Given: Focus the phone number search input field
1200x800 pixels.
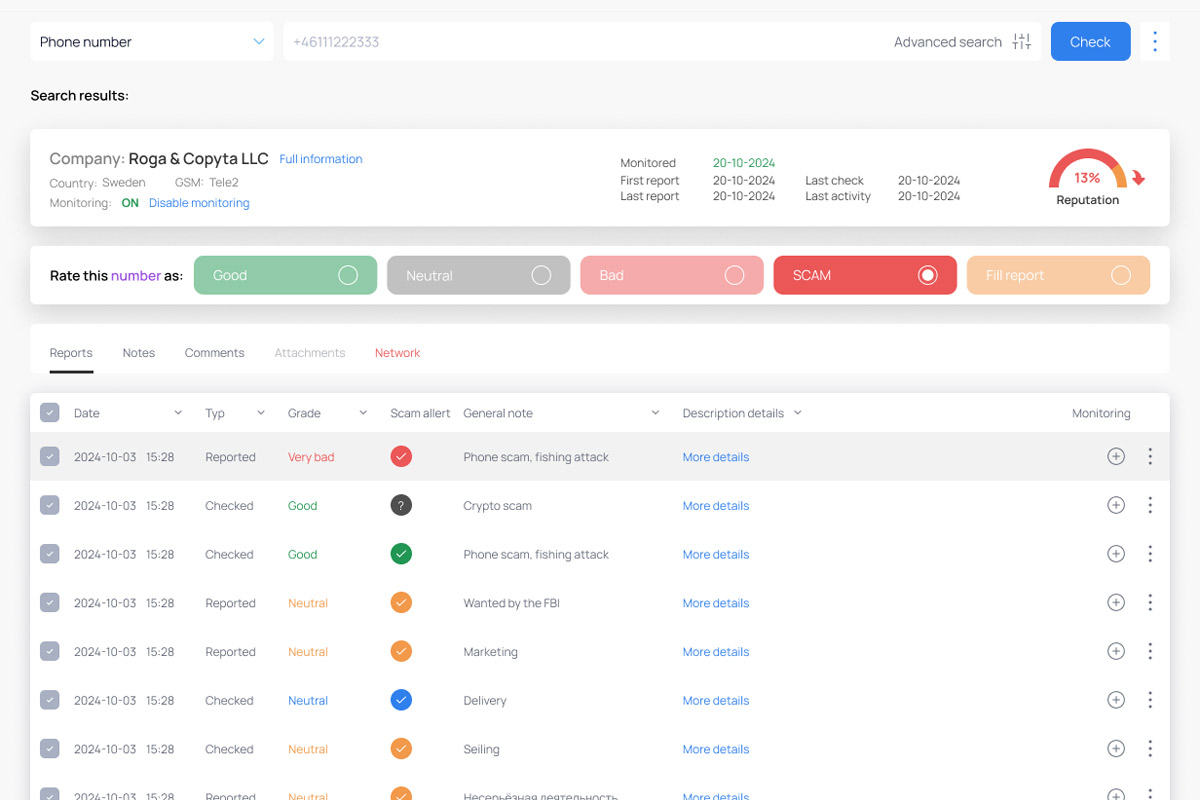Looking at the screenshot, I should point(580,42).
